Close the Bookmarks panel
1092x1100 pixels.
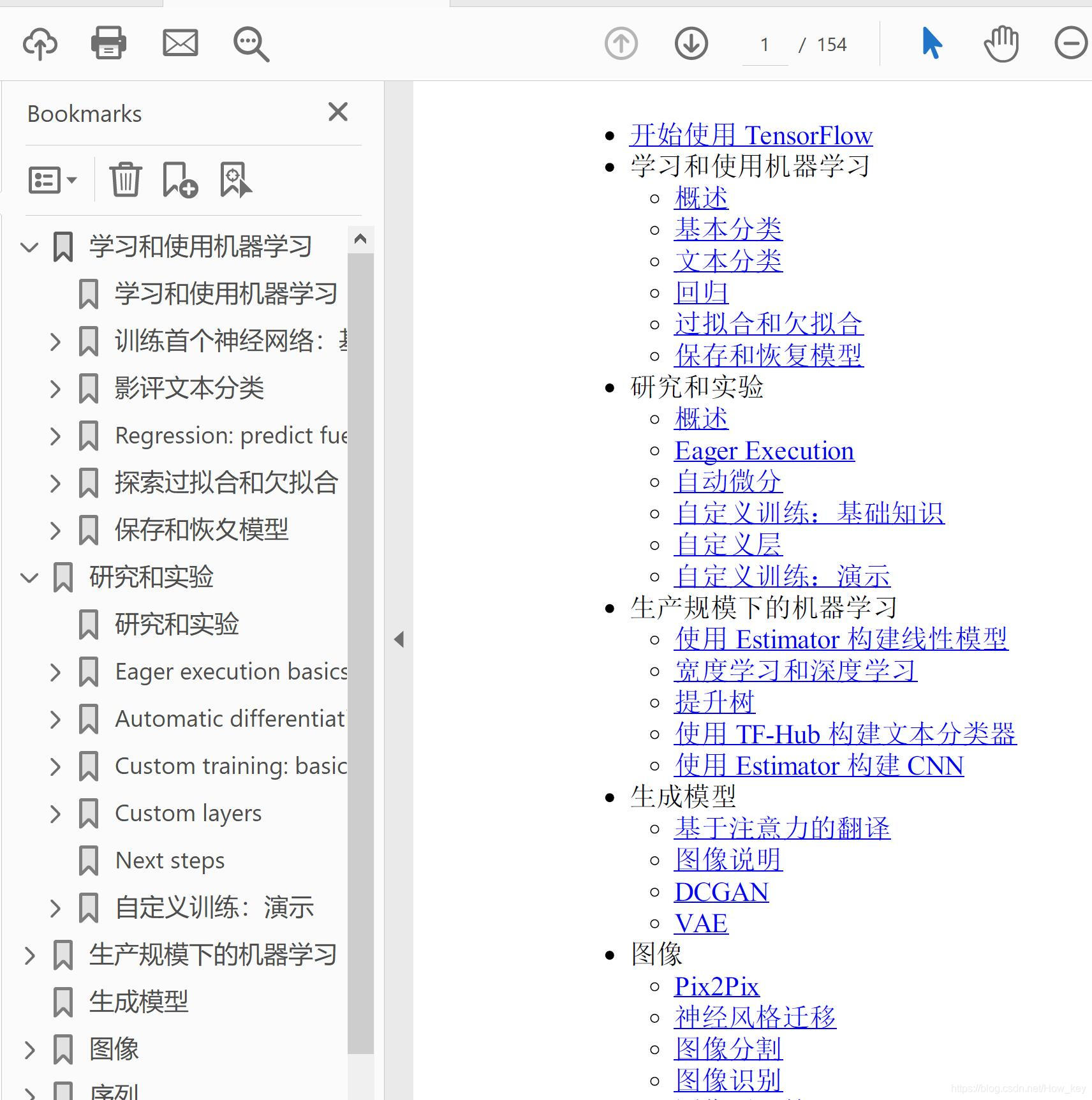point(338,112)
